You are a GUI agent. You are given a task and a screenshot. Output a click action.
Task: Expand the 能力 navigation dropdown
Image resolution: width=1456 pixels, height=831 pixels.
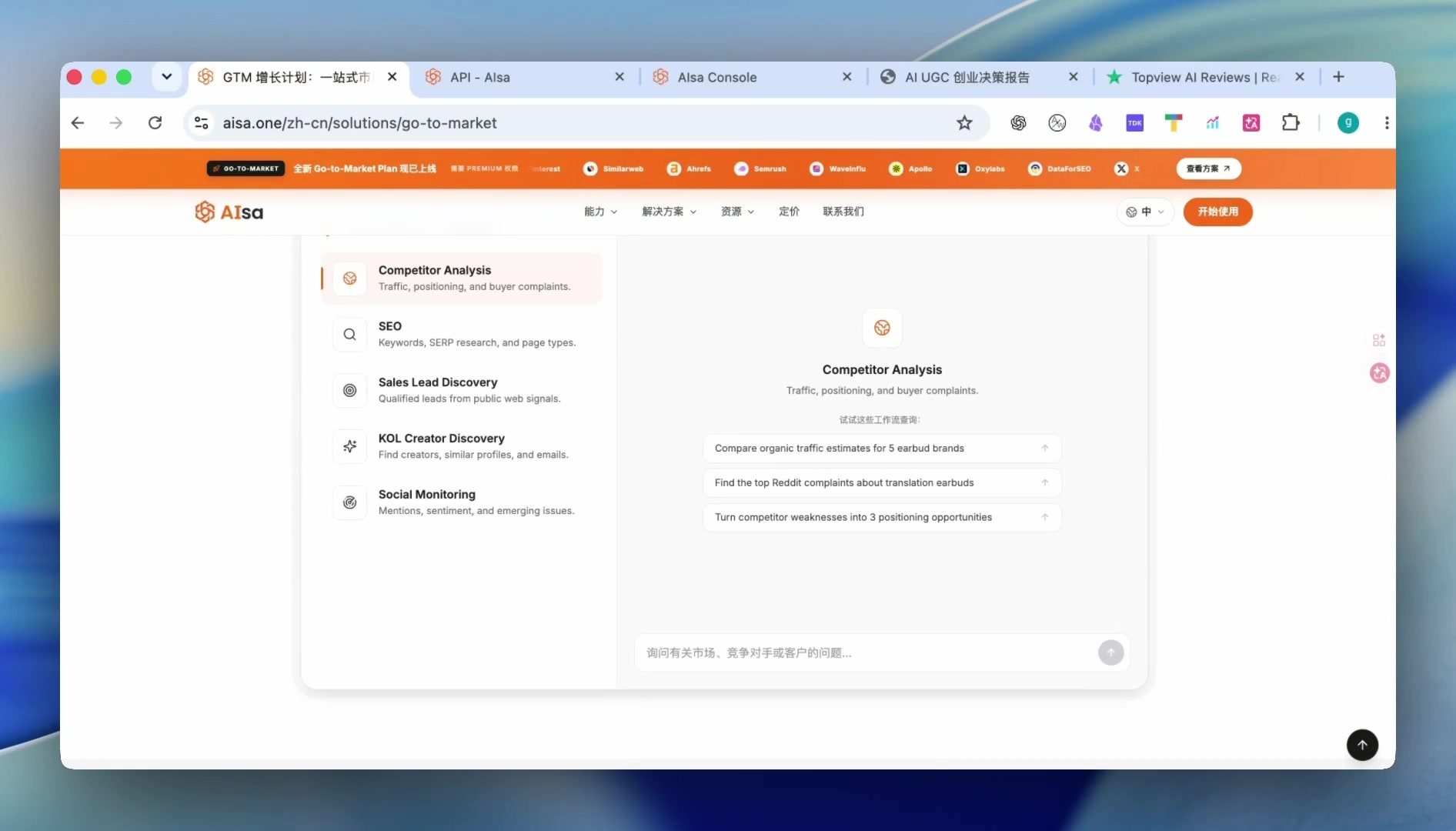(x=600, y=212)
